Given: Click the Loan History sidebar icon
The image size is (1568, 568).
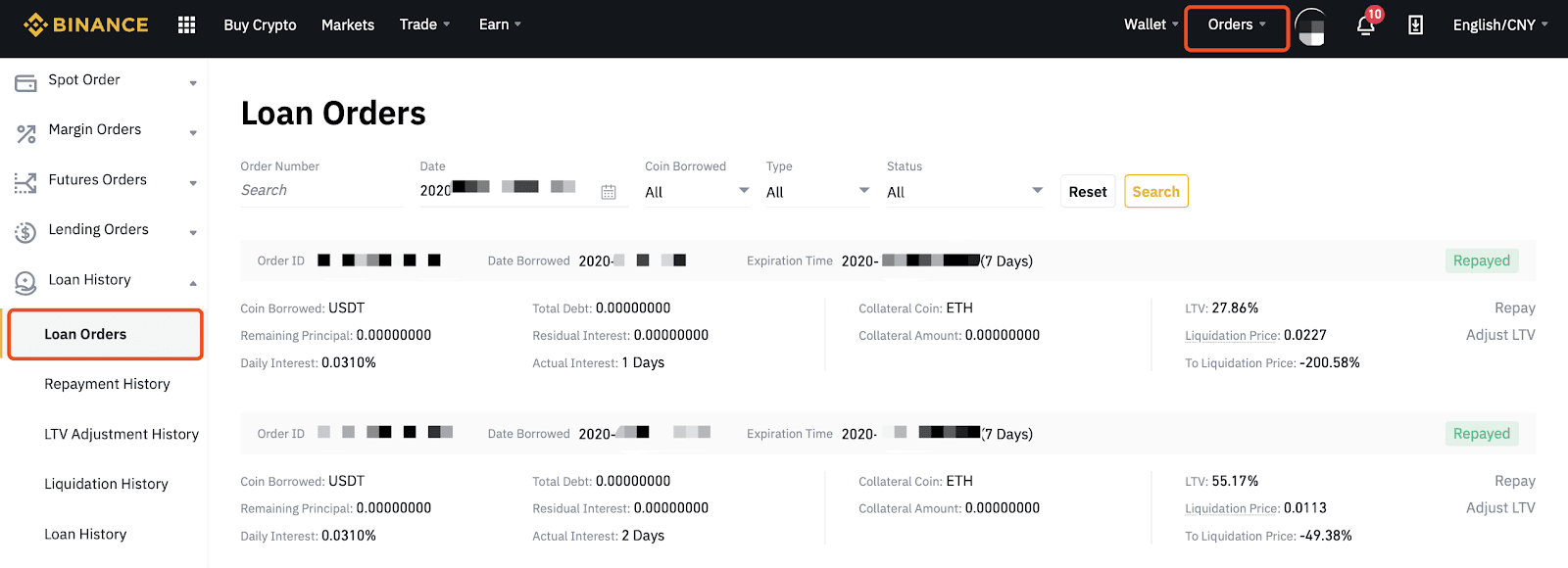Looking at the screenshot, I should click(x=25, y=283).
